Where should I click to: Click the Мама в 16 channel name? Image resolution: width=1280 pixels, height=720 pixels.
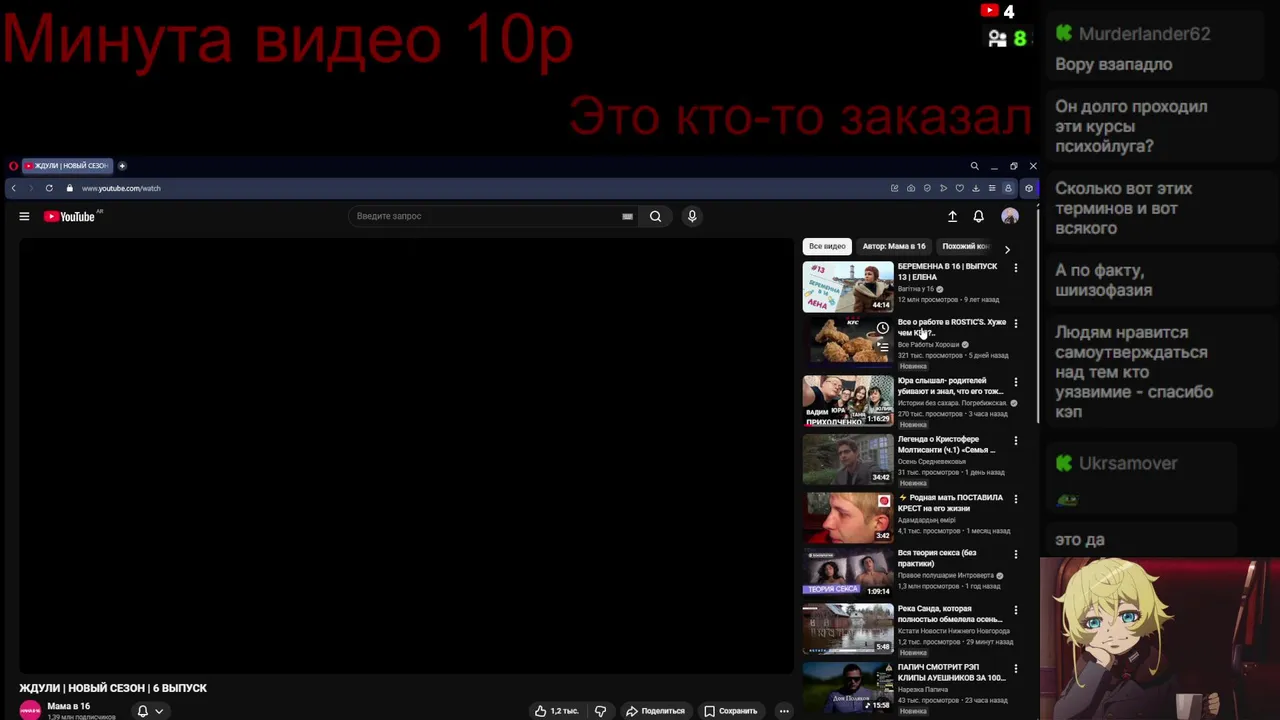pyautogui.click(x=68, y=706)
